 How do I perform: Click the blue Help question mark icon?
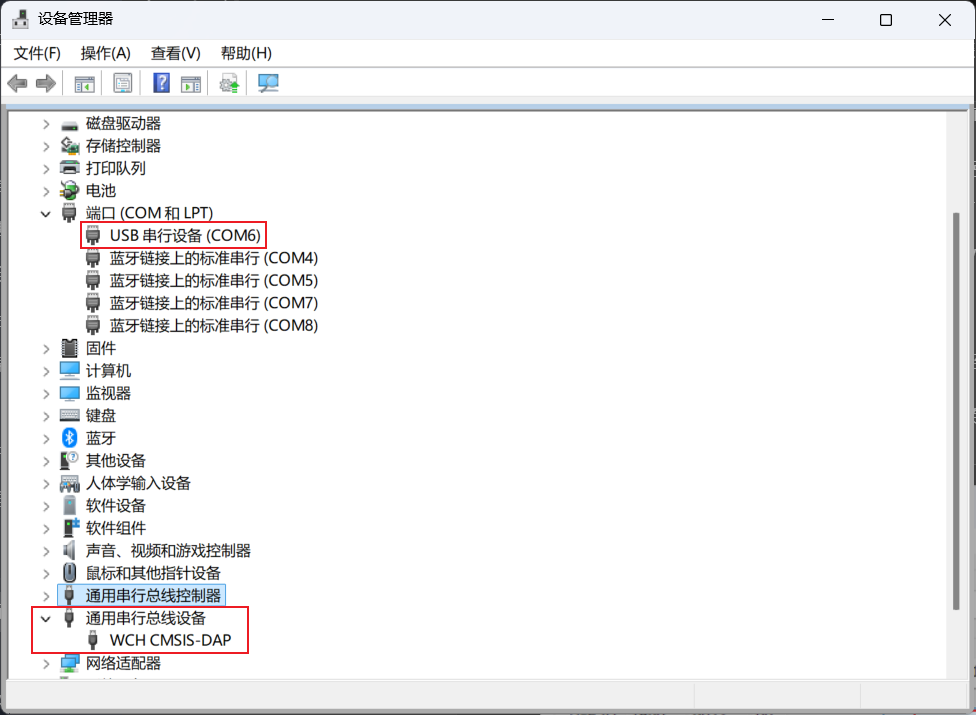[161, 83]
